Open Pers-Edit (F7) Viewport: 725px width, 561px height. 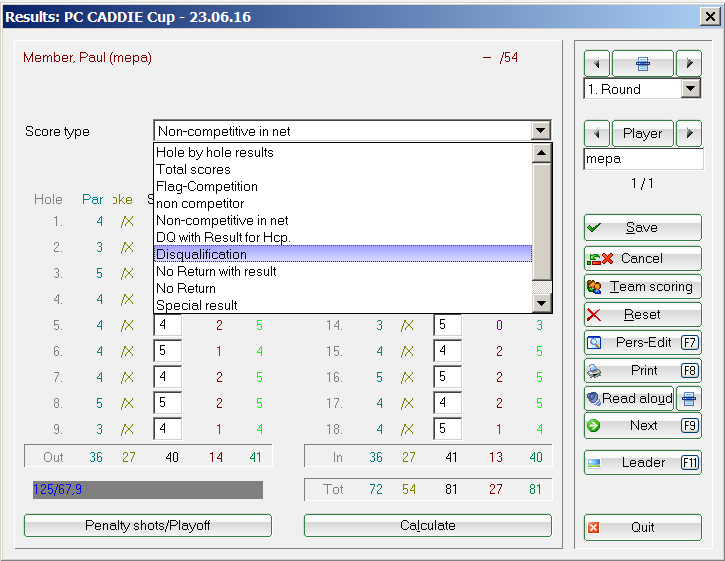tap(643, 343)
